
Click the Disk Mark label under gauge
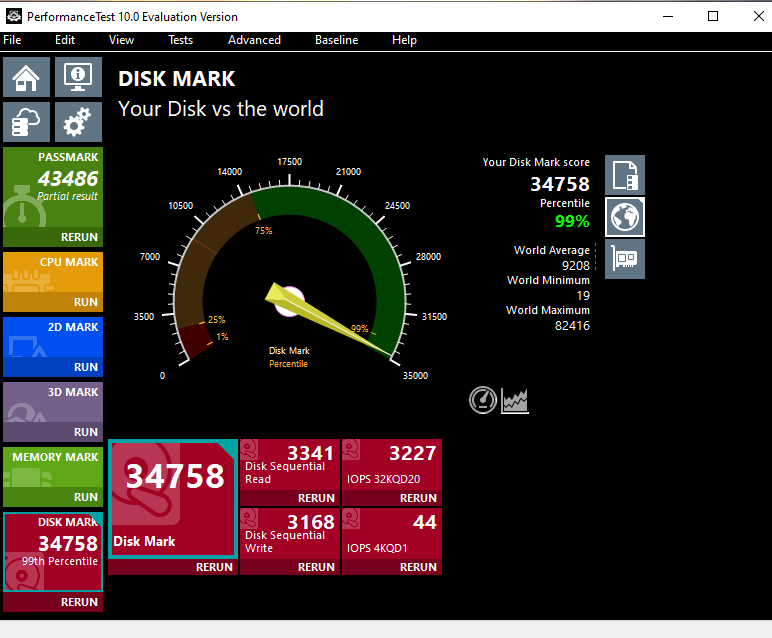tap(289, 351)
